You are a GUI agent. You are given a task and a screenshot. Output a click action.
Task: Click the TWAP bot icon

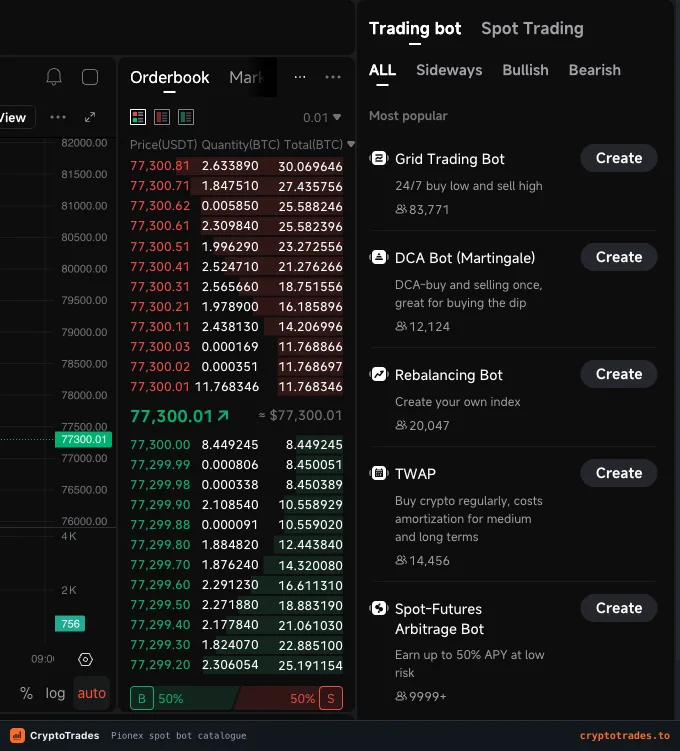tap(379, 473)
